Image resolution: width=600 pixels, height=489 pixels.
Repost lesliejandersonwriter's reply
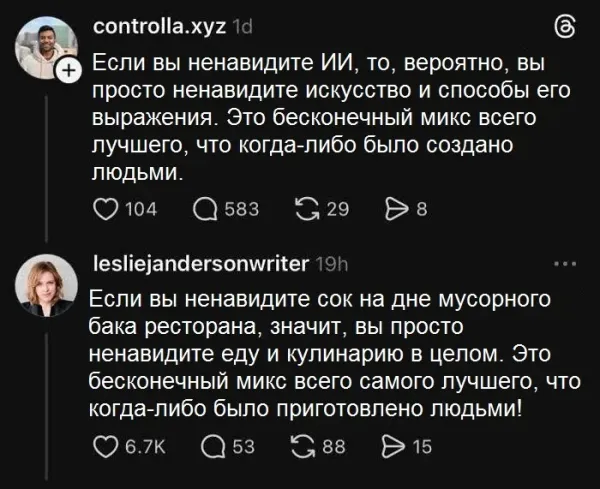307,447
